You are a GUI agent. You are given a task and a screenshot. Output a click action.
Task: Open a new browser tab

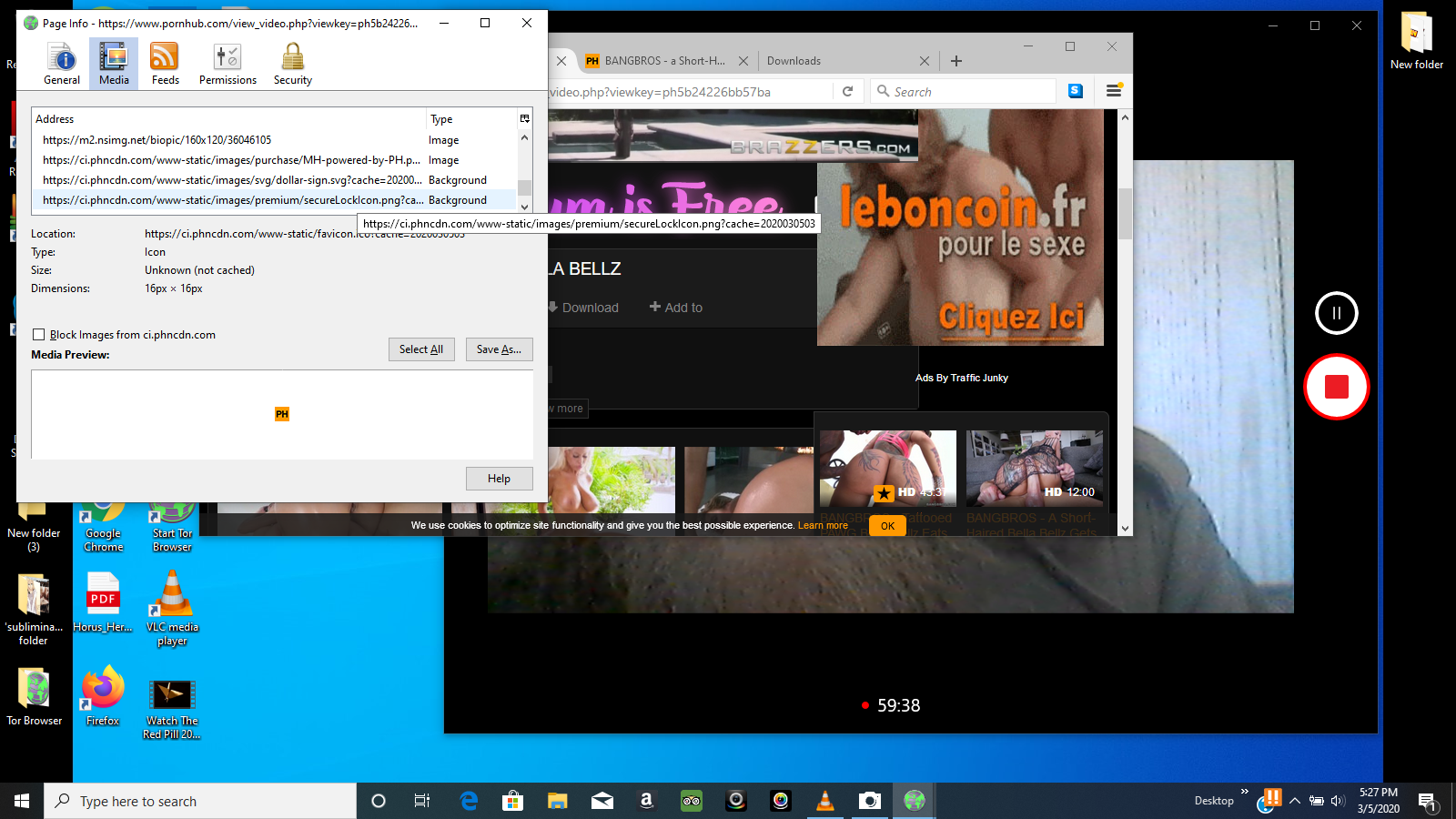click(955, 61)
